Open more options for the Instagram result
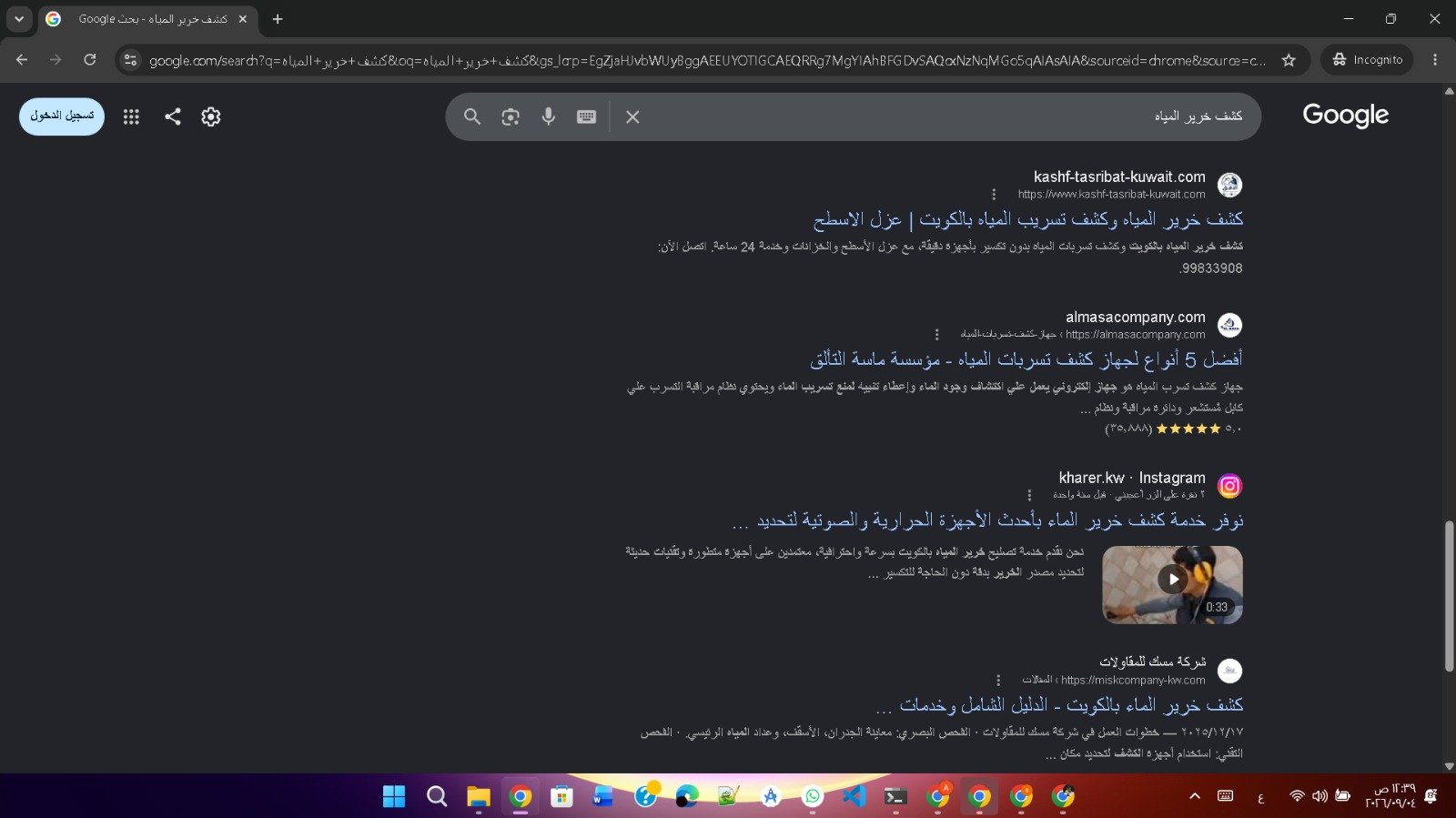 click(x=1029, y=495)
